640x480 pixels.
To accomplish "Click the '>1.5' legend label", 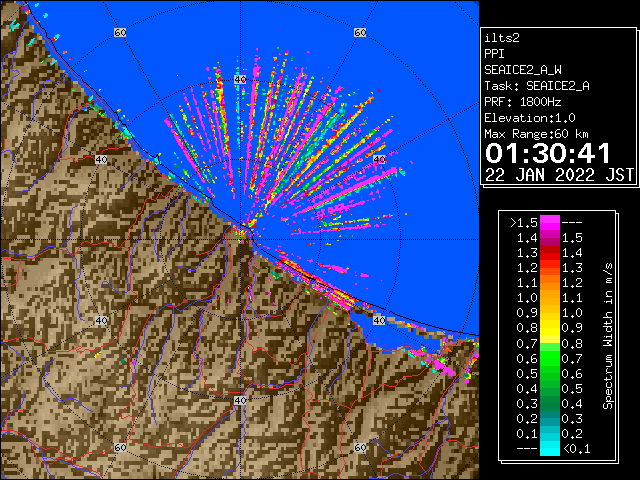I will coord(524,223).
